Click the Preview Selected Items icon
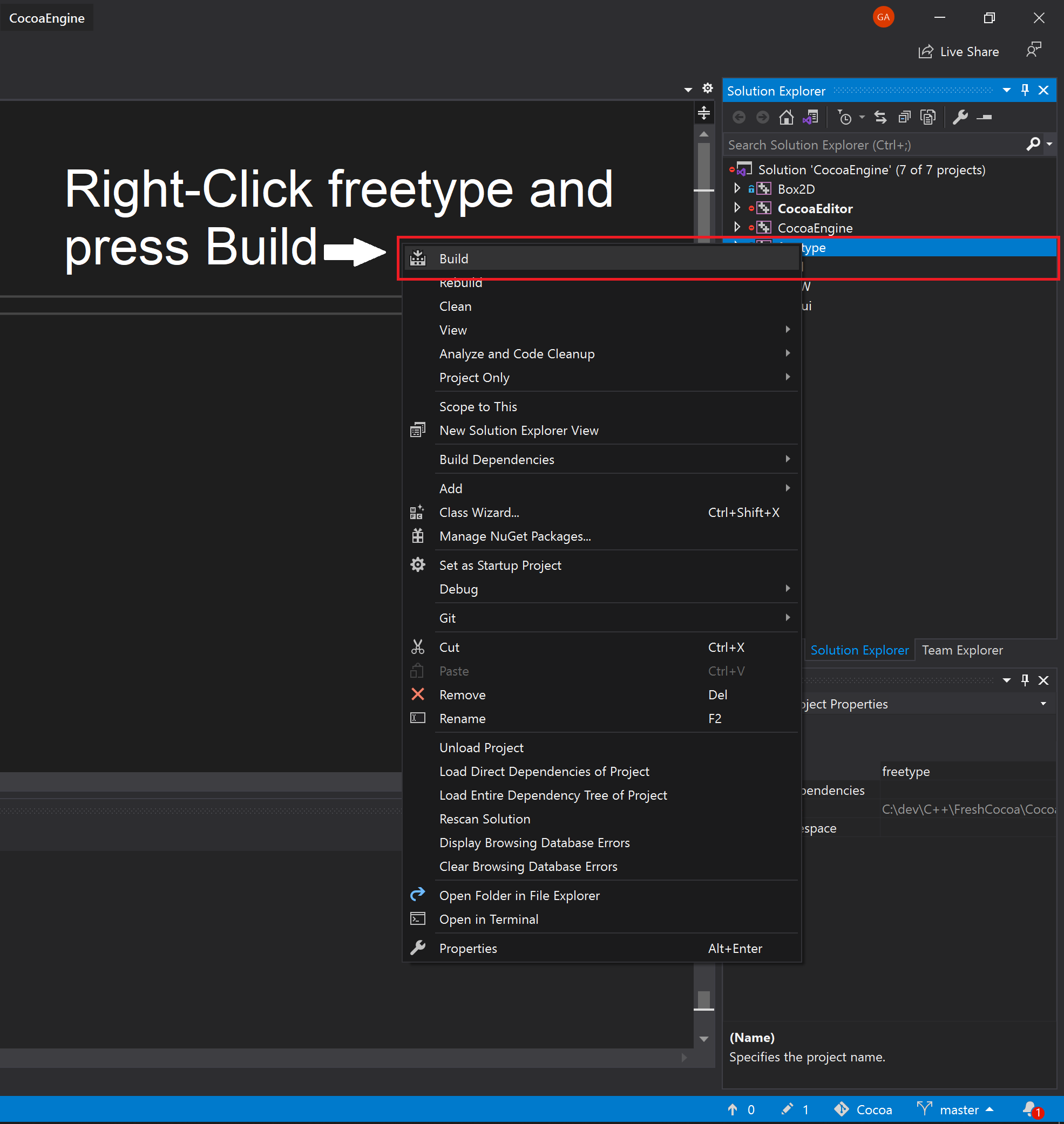 coord(984,117)
